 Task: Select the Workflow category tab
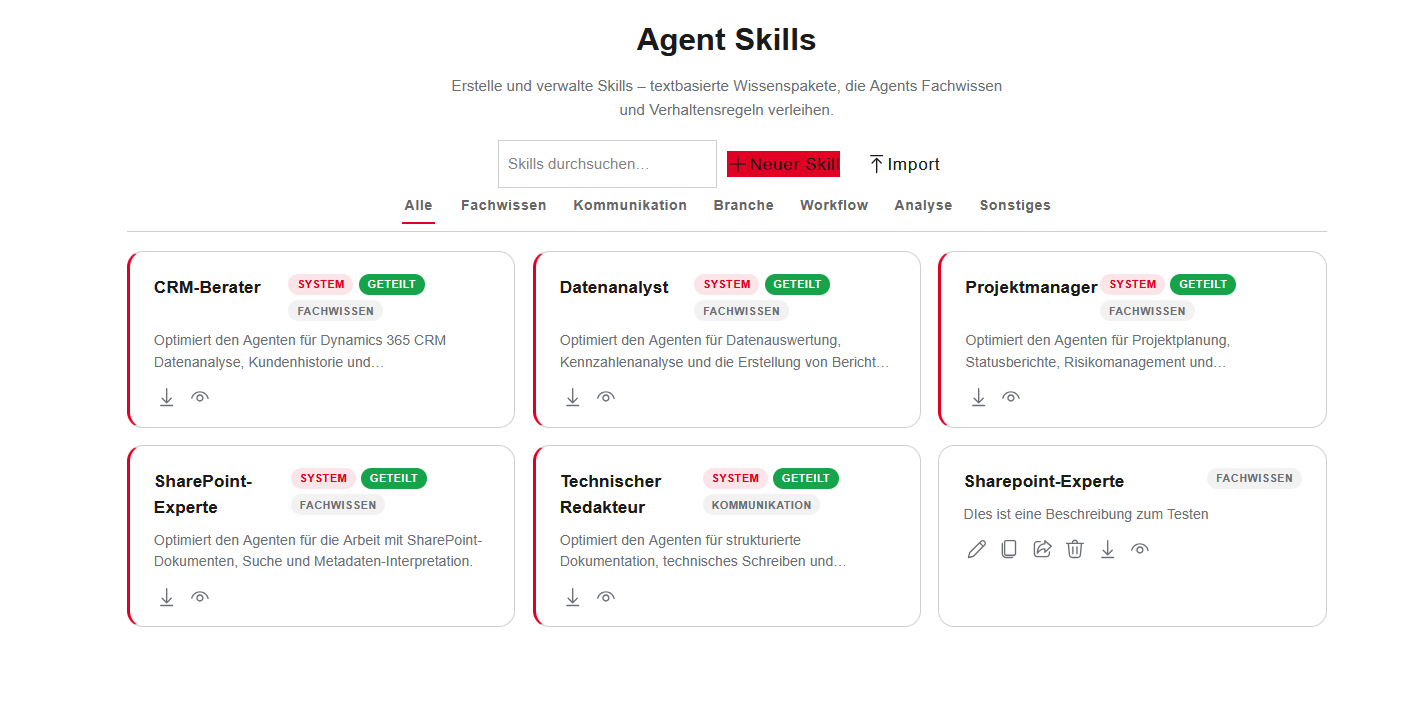834,205
